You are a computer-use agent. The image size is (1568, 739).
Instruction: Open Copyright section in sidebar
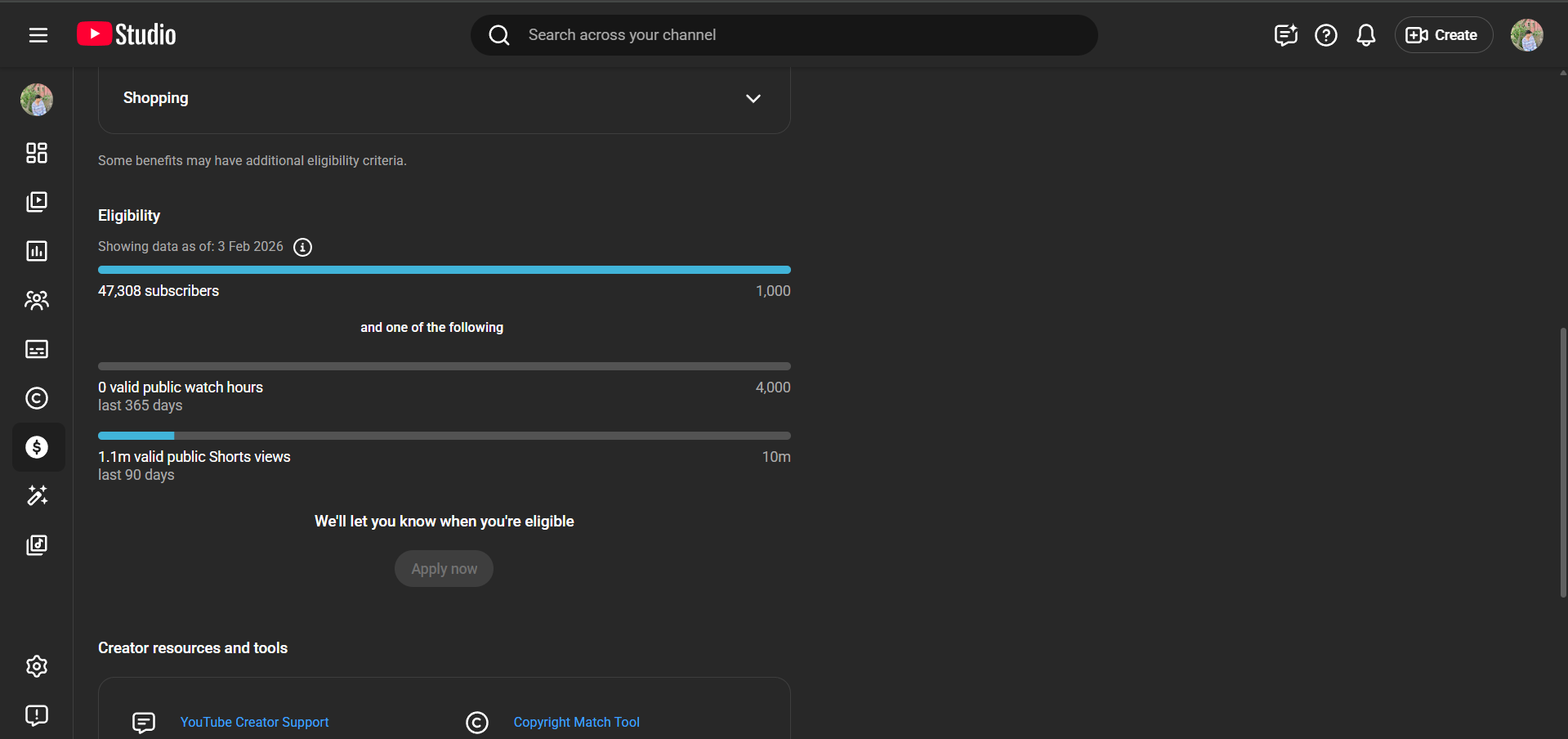coord(37,398)
